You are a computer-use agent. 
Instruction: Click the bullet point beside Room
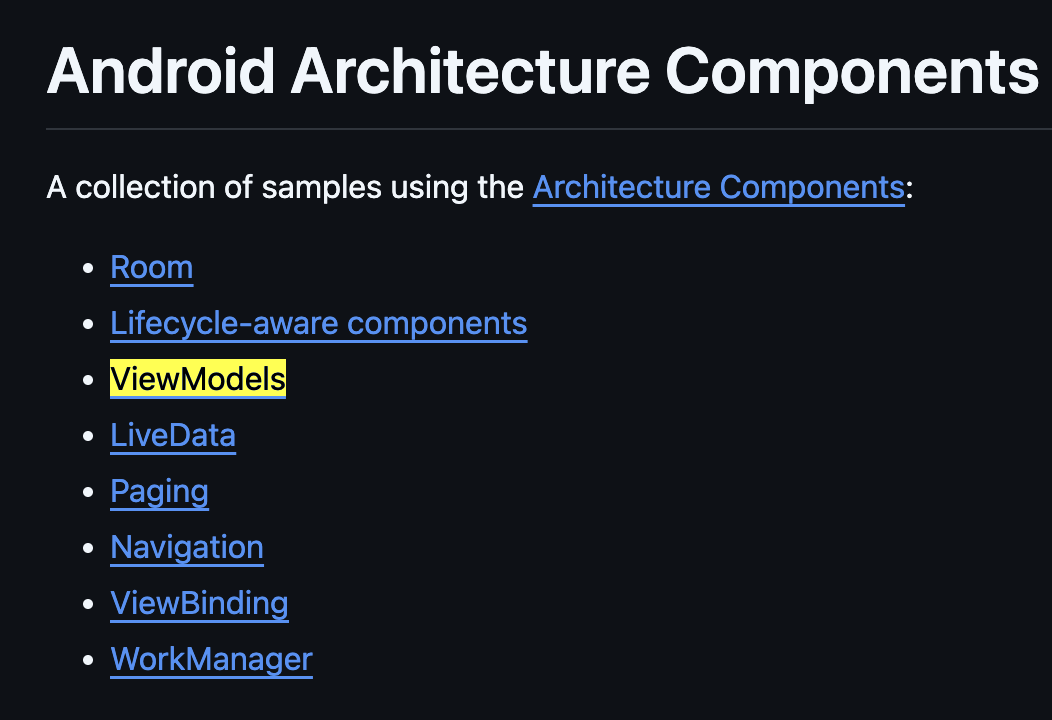pos(88,268)
